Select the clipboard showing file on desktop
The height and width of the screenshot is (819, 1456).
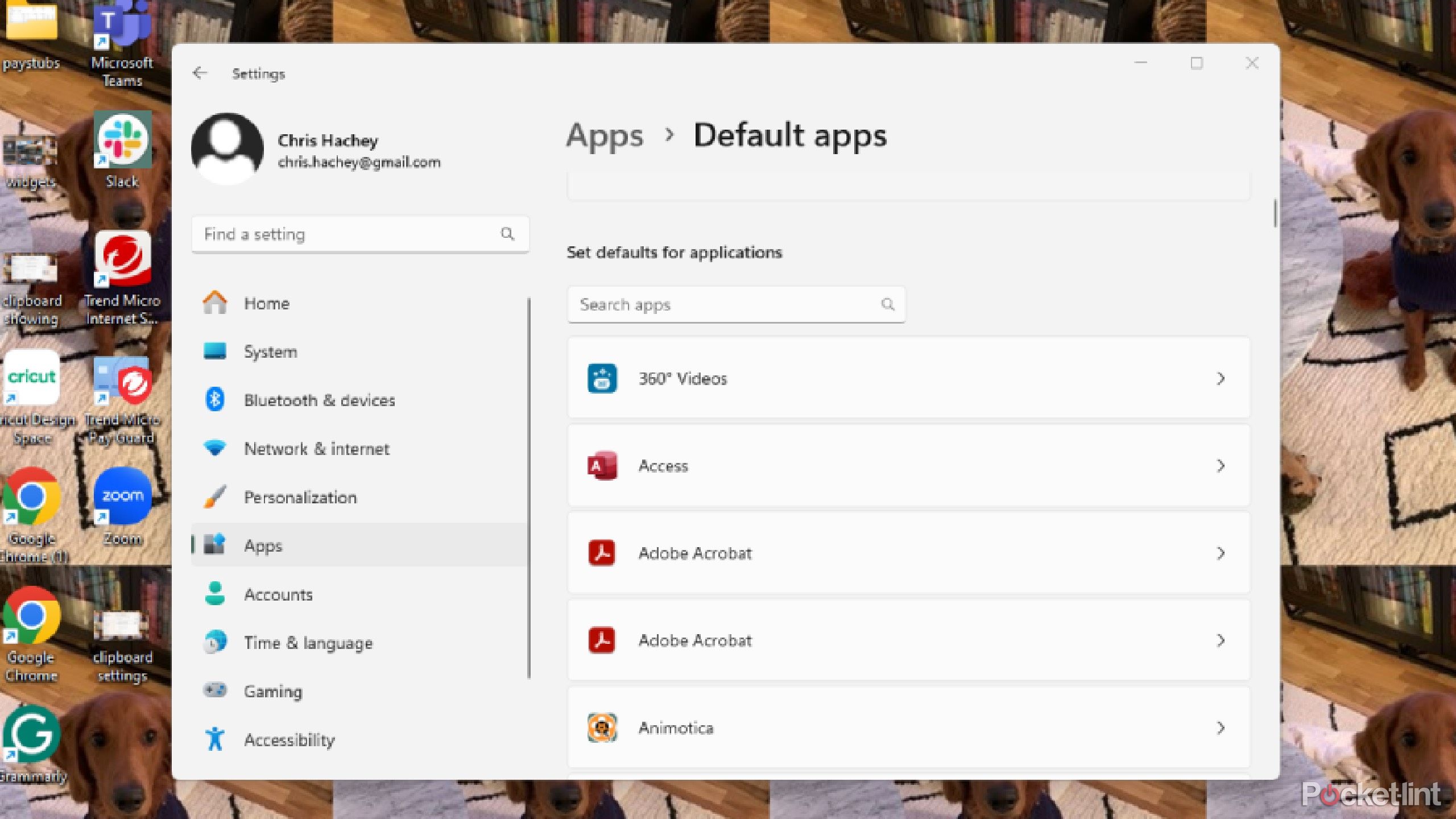tap(31, 289)
